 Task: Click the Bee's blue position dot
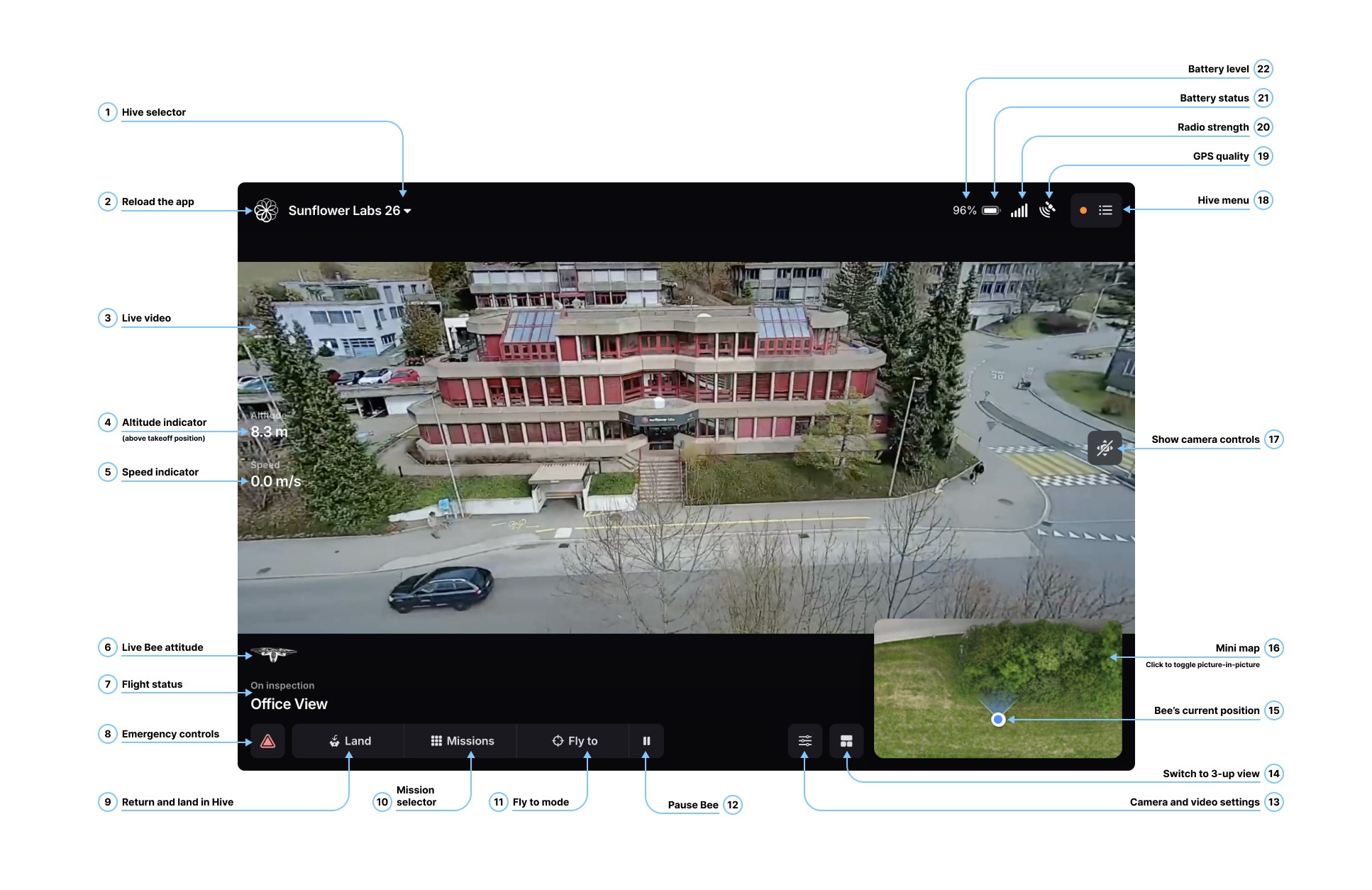pyautogui.click(x=998, y=720)
